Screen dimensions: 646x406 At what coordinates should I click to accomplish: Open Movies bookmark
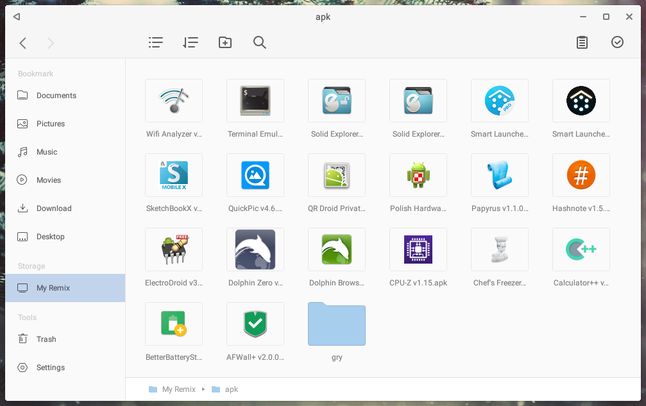[65, 180]
